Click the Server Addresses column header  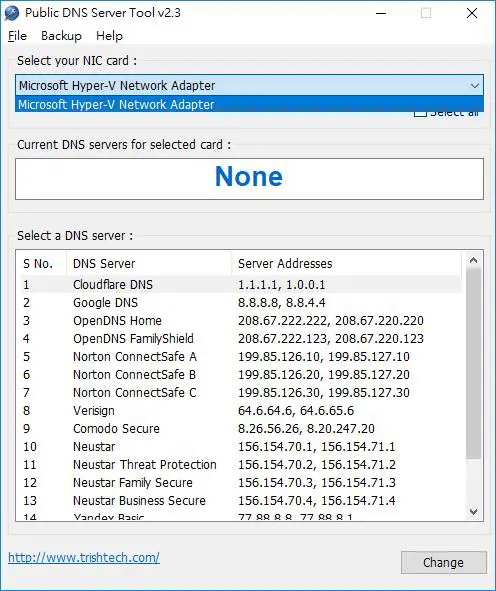(346, 263)
